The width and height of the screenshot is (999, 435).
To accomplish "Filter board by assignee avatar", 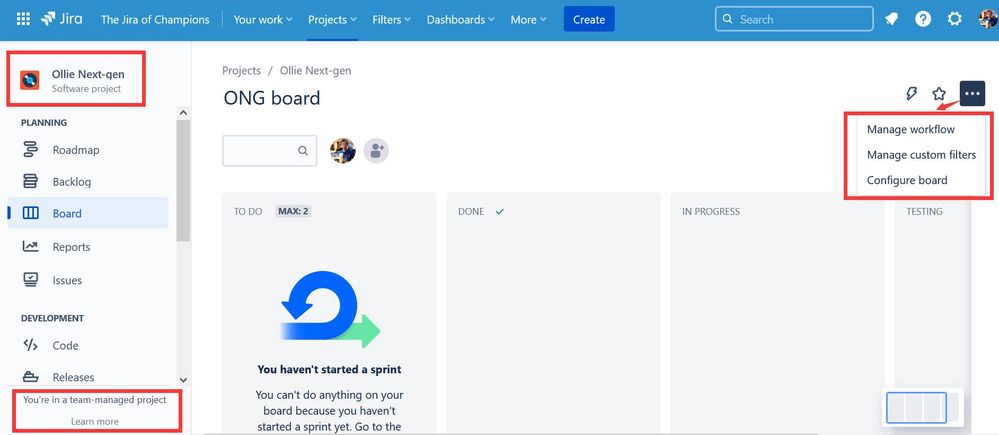I will (x=343, y=151).
